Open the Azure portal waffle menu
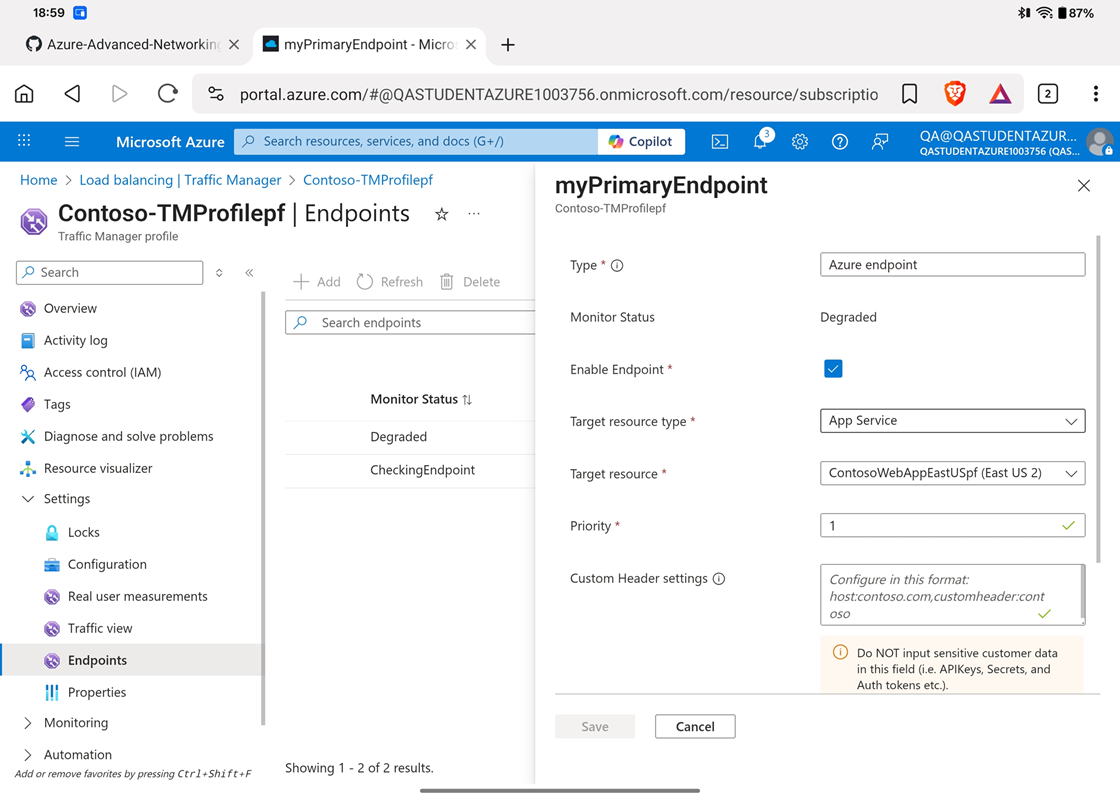The width and height of the screenshot is (1120, 800). 24,141
